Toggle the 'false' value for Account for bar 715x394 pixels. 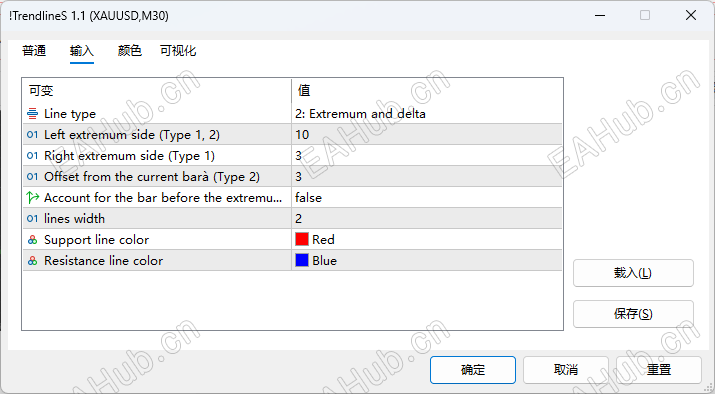427,197
